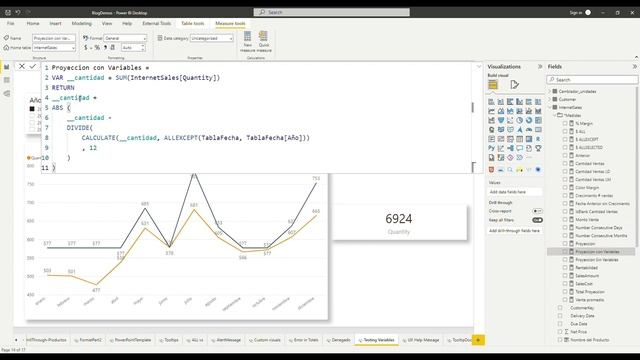Check the % Margin measure checkbox
This screenshot has width=640, height=360.
565,123
